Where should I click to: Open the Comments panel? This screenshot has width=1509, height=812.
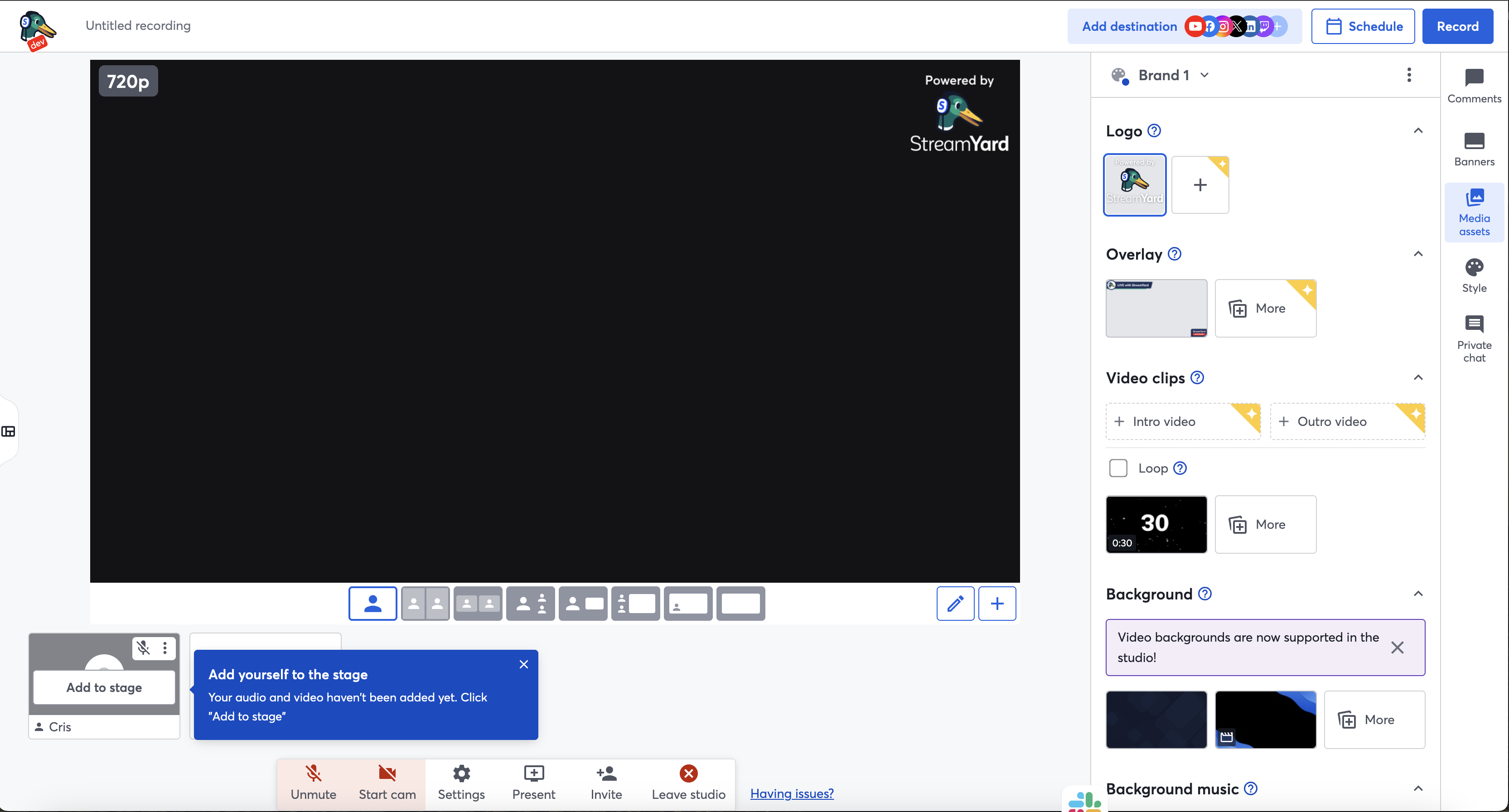coord(1474,86)
